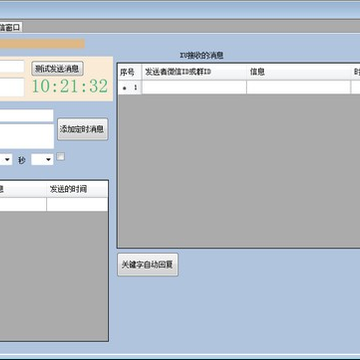
Task: Click the 添加定时消息 button
Action: point(82,129)
